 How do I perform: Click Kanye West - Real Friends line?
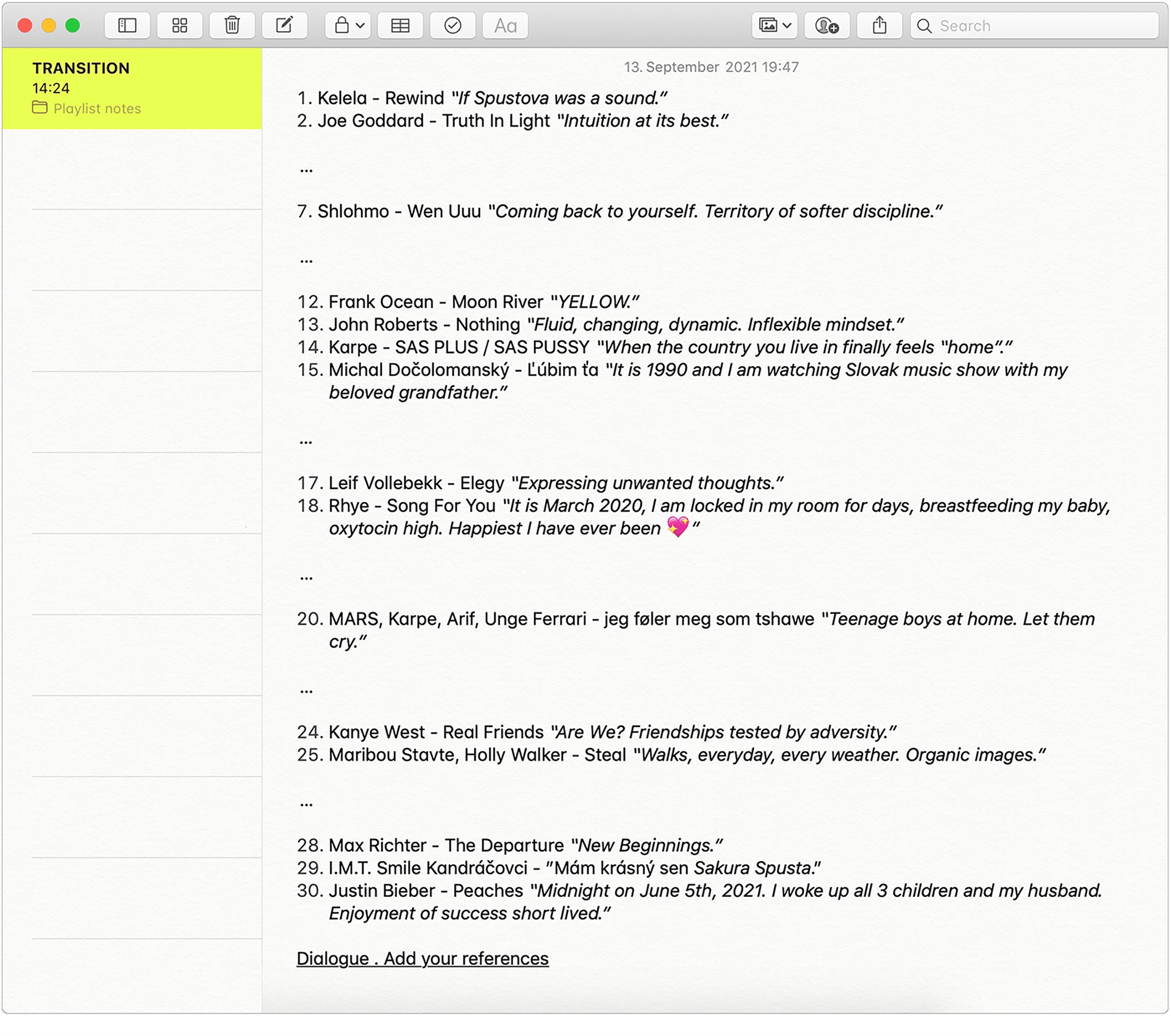coord(596,731)
